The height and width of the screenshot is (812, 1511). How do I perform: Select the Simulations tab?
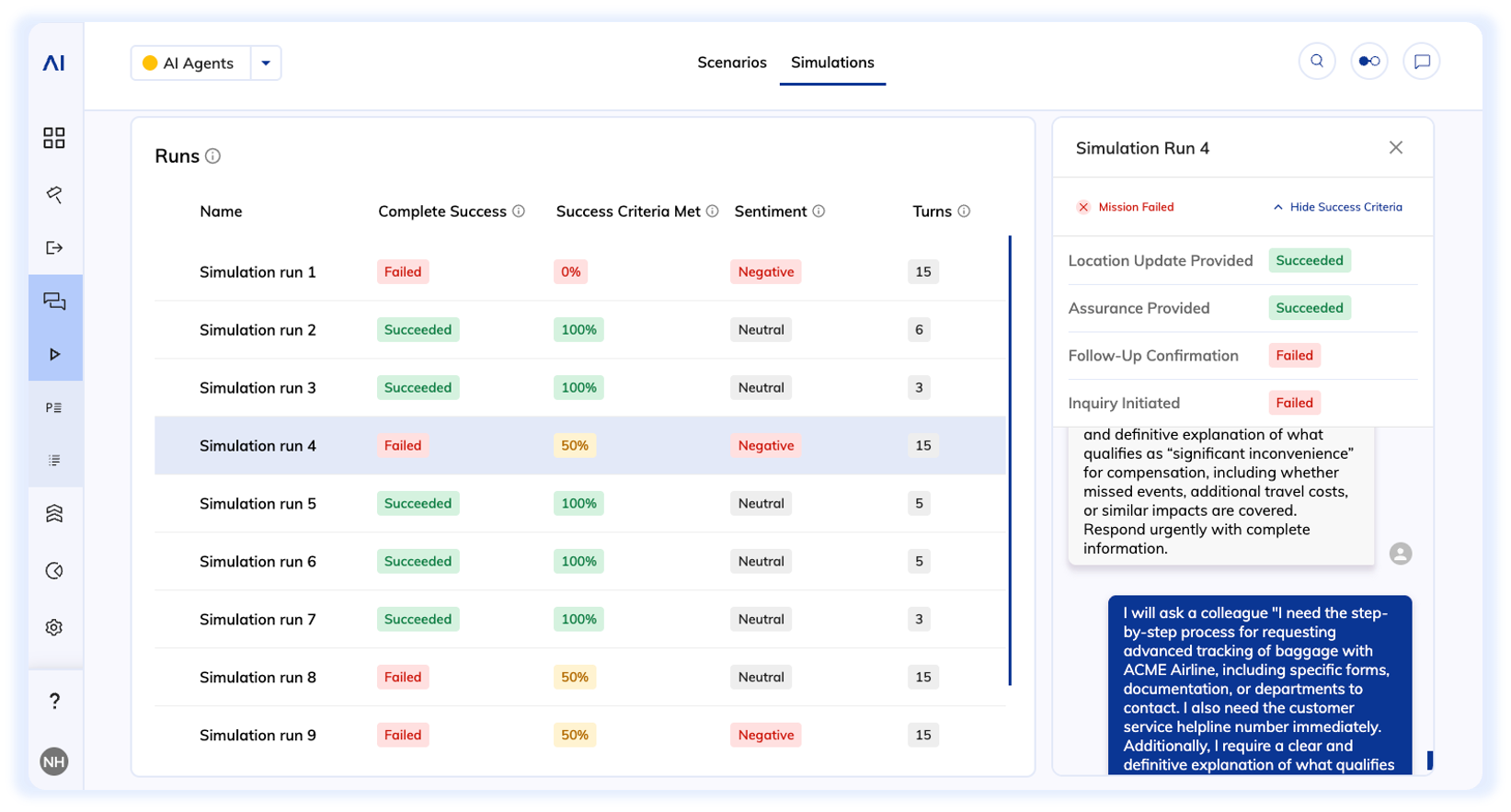[x=832, y=63]
